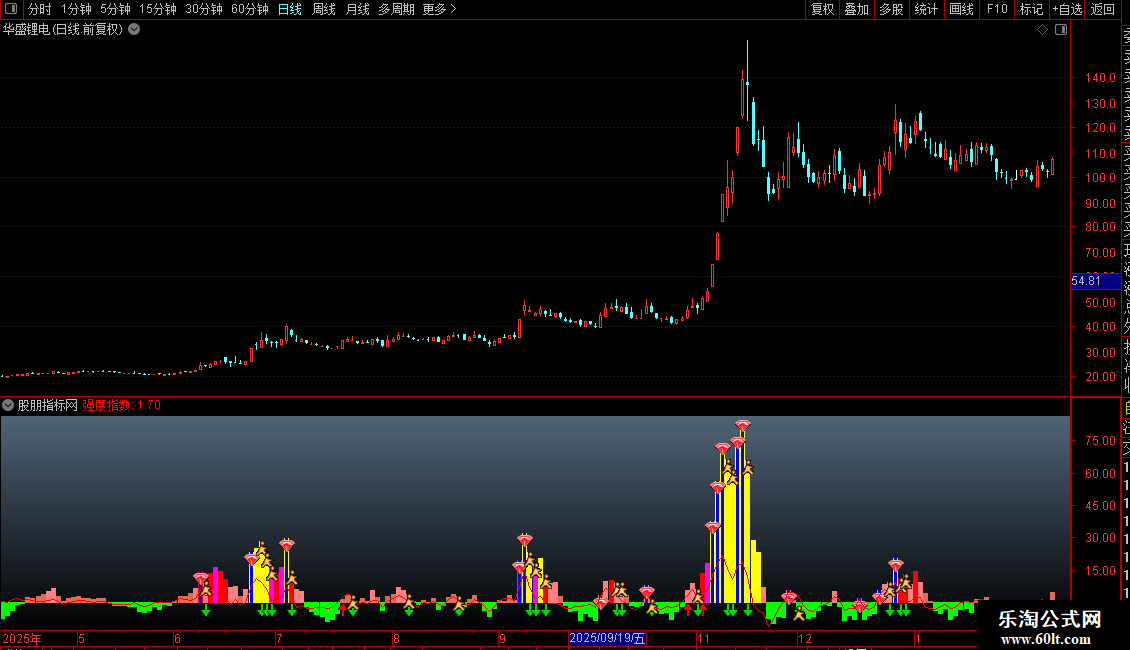Viewport: 1130px width, 650px height.
Task: Click the 2025/09/19/五 date marker
Action: tap(607, 638)
